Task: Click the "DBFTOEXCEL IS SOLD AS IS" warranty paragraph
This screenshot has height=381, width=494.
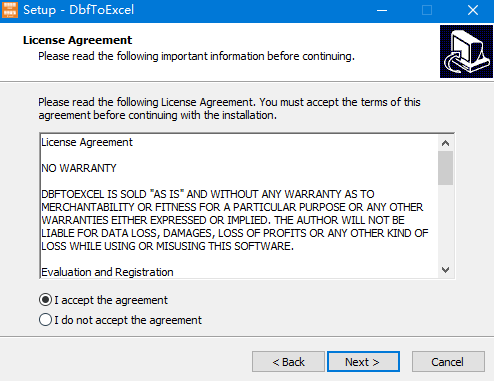Action: click(x=235, y=220)
